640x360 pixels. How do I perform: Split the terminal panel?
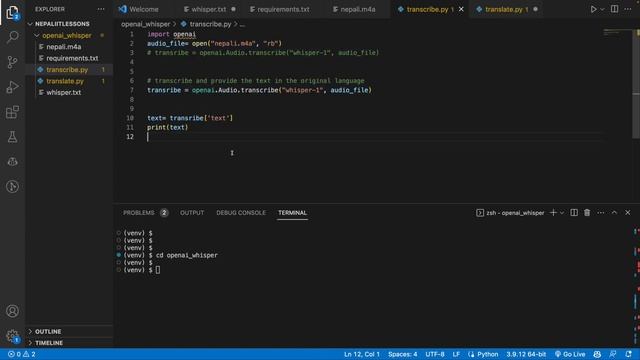[574, 213]
